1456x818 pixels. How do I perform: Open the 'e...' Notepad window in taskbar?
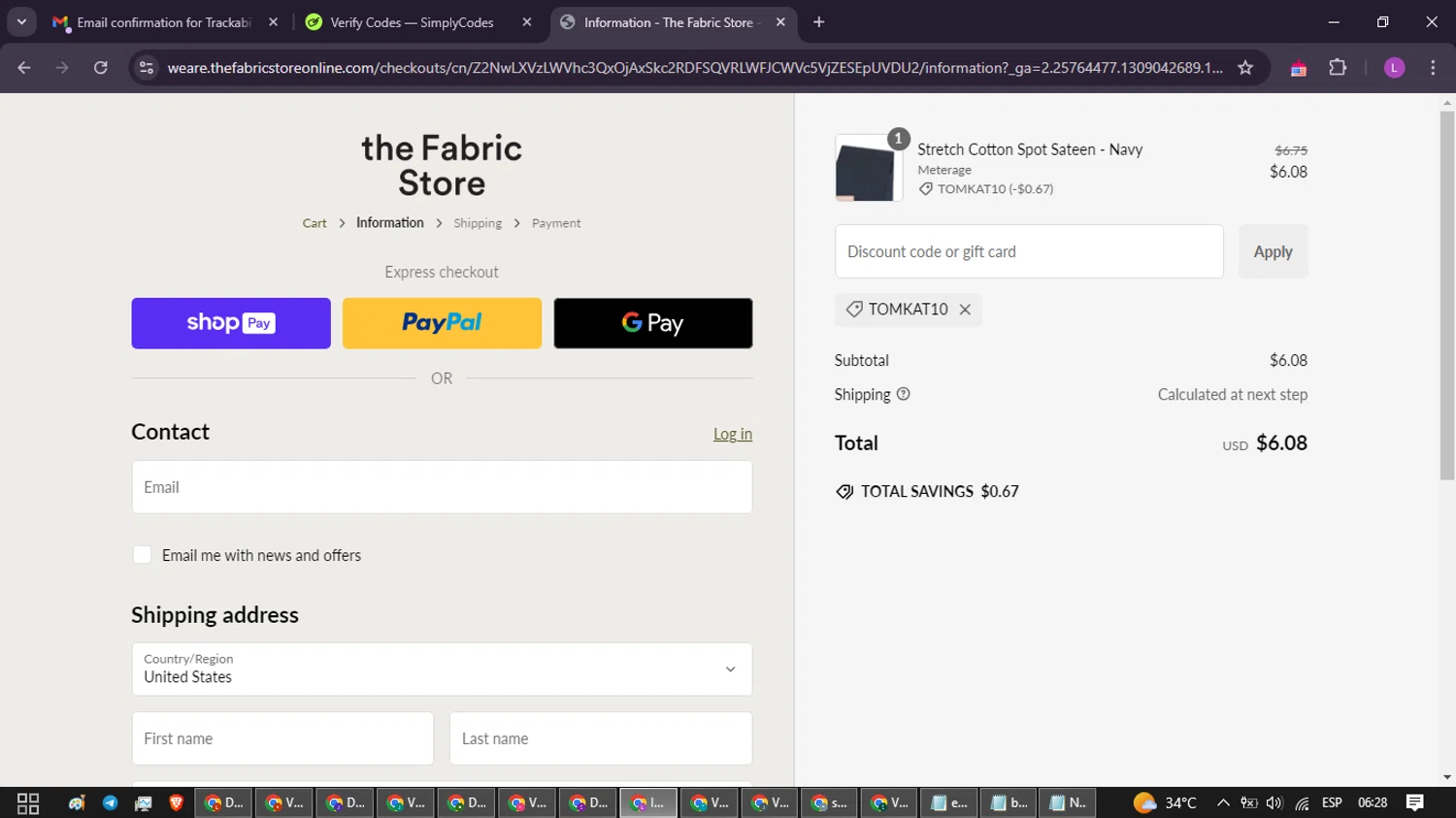[949, 803]
